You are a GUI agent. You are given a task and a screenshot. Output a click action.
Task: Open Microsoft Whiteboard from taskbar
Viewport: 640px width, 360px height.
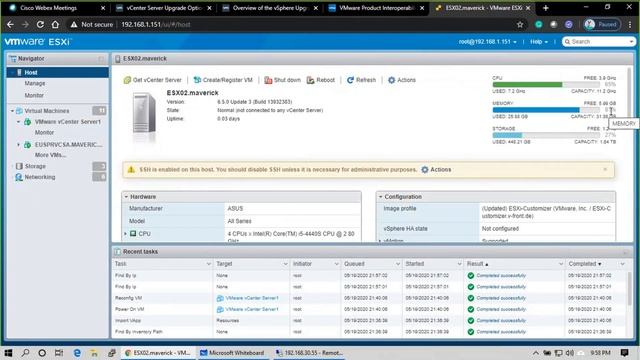click(x=233, y=353)
